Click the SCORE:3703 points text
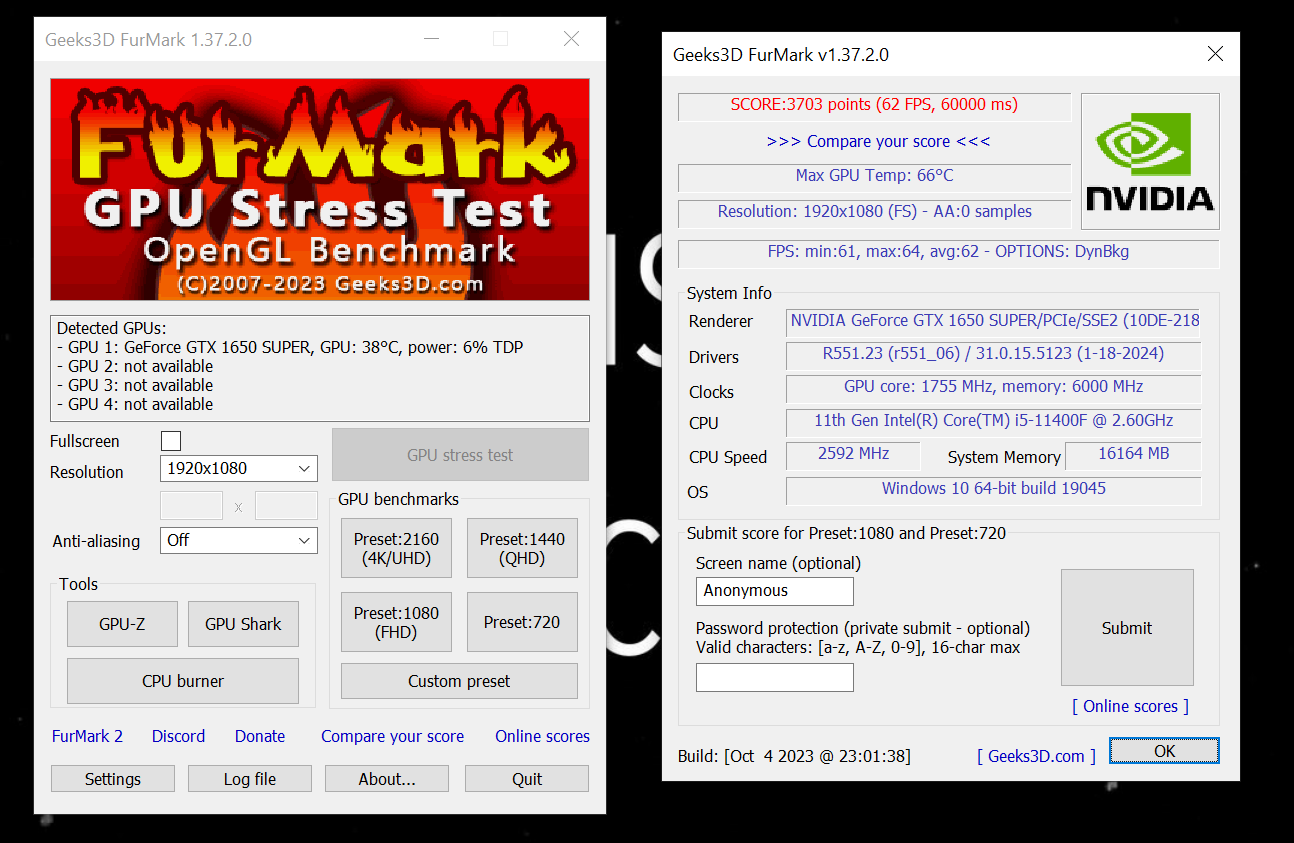 click(x=875, y=104)
